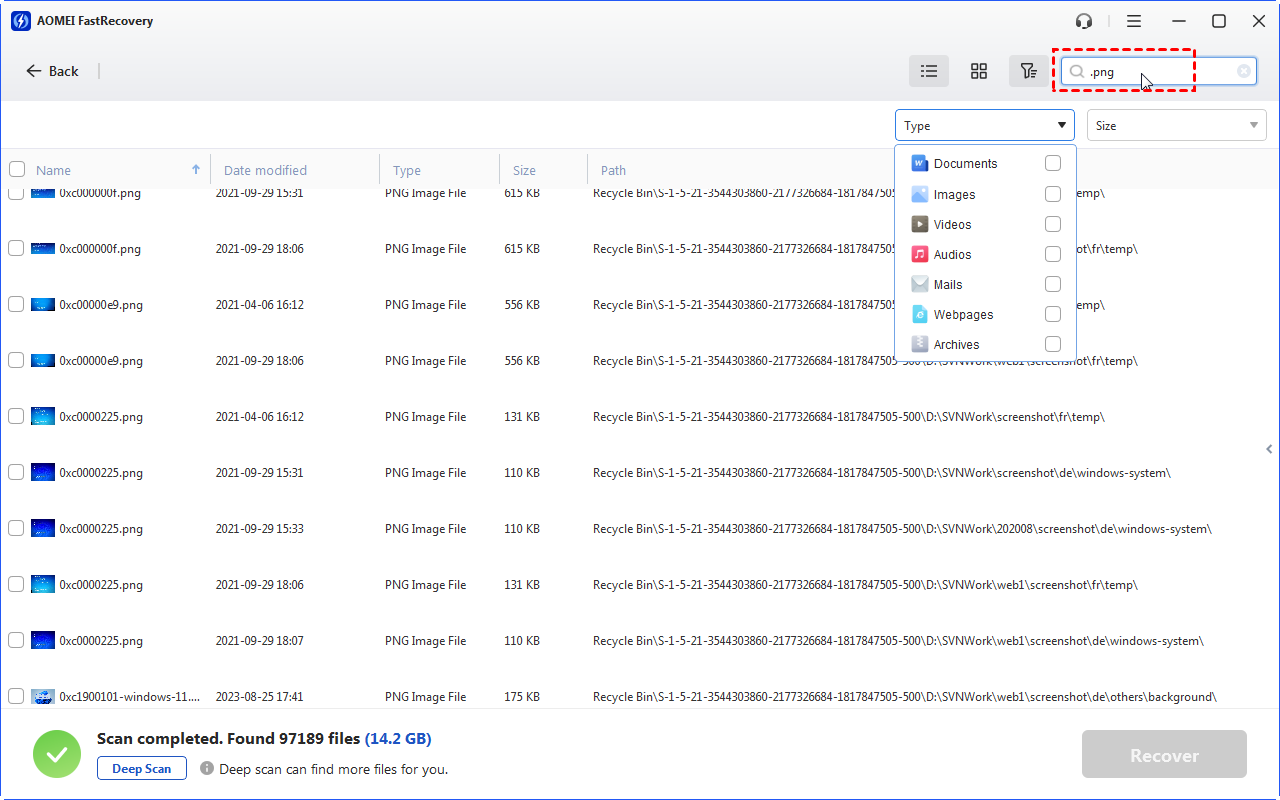Check the Mails filter checkbox
Screen dimensions: 1280x800
click(x=1053, y=284)
